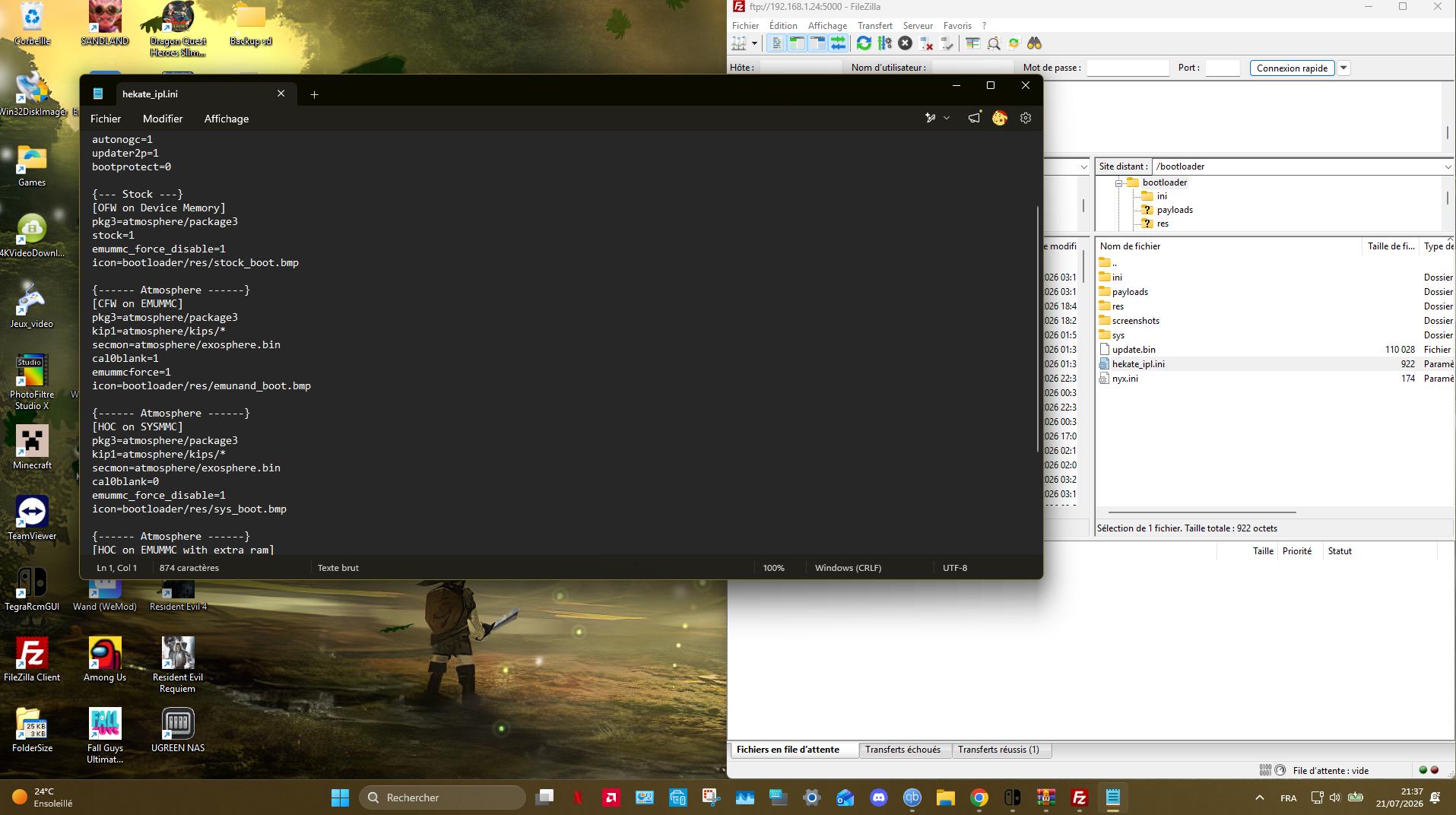The image size is (1456, 815).
Task: Open Discord from the taskbar
Action: point(879,798)
